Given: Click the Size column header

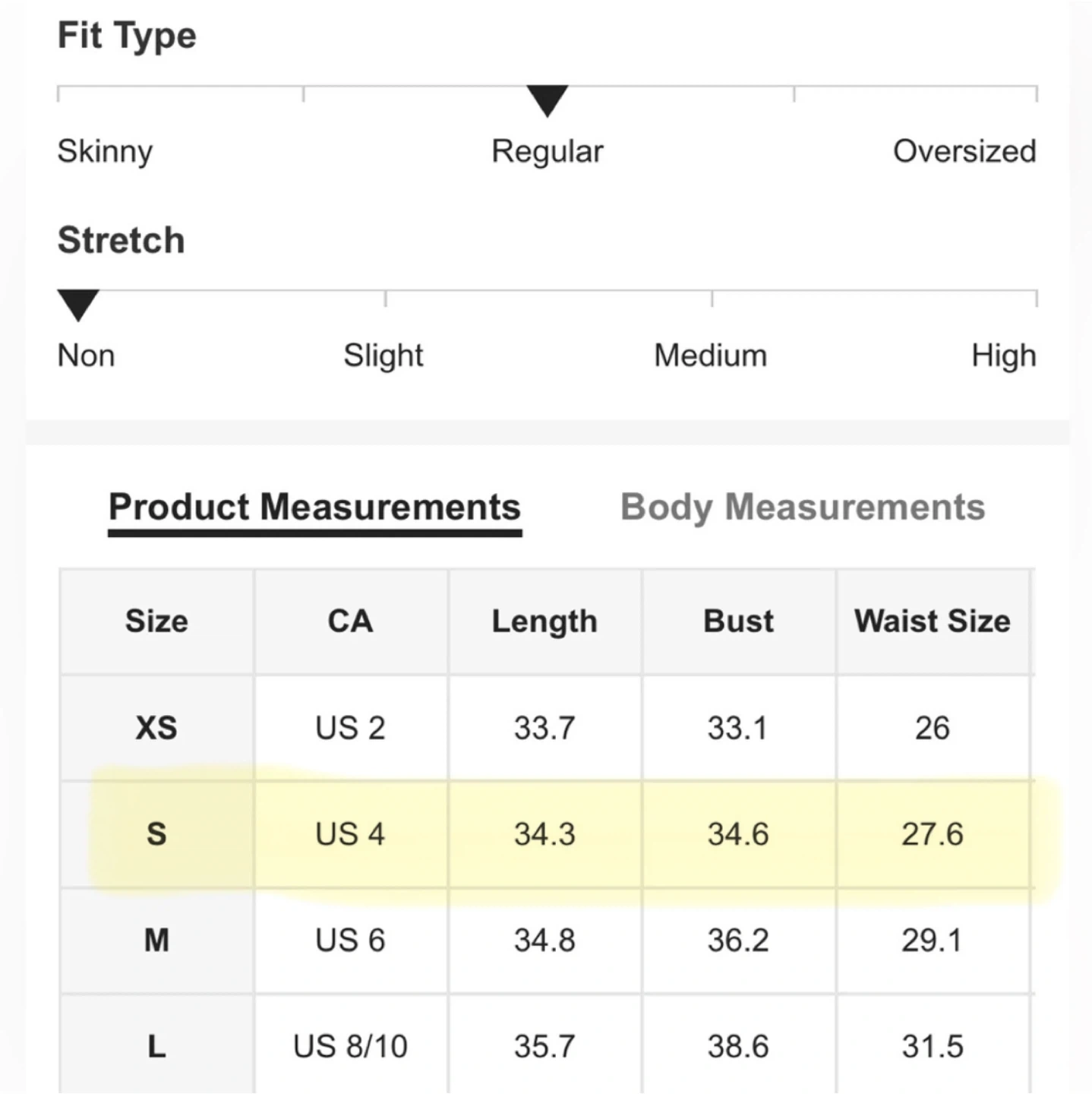Looking at the screenshot, I should tap(156, 621).
